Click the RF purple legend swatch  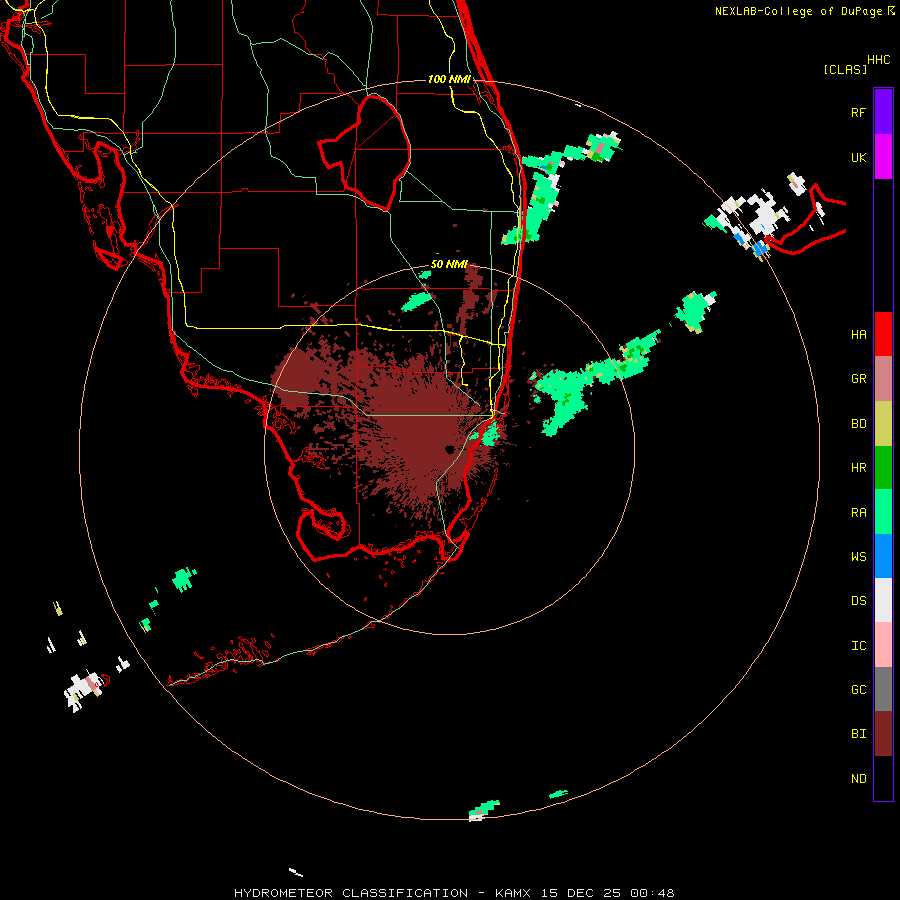883,112
